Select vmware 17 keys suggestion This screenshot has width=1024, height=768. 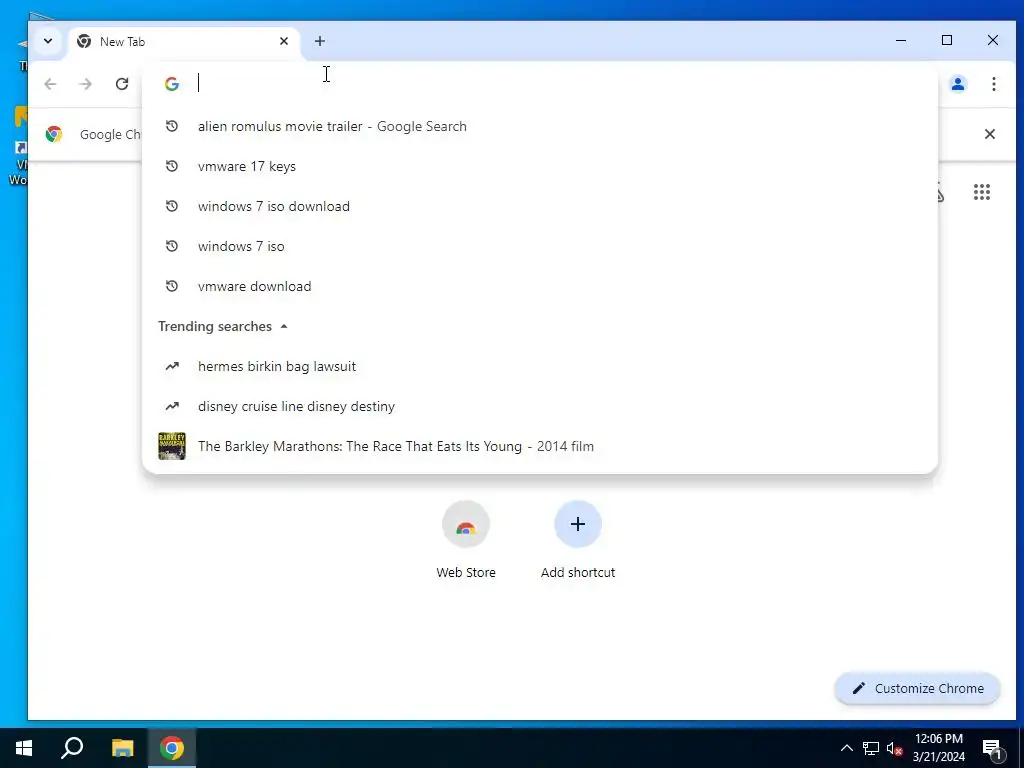coord(539,167)
